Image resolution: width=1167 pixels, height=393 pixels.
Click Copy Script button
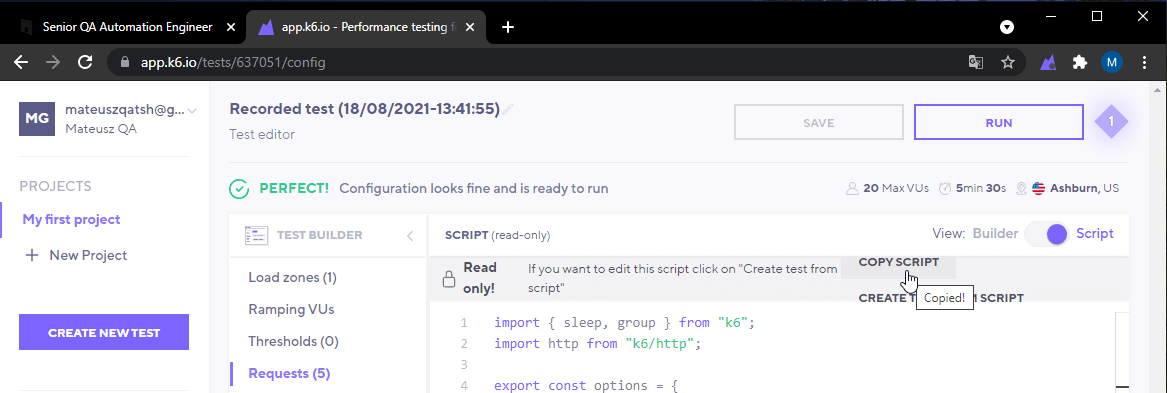click(x=898, y=263)
